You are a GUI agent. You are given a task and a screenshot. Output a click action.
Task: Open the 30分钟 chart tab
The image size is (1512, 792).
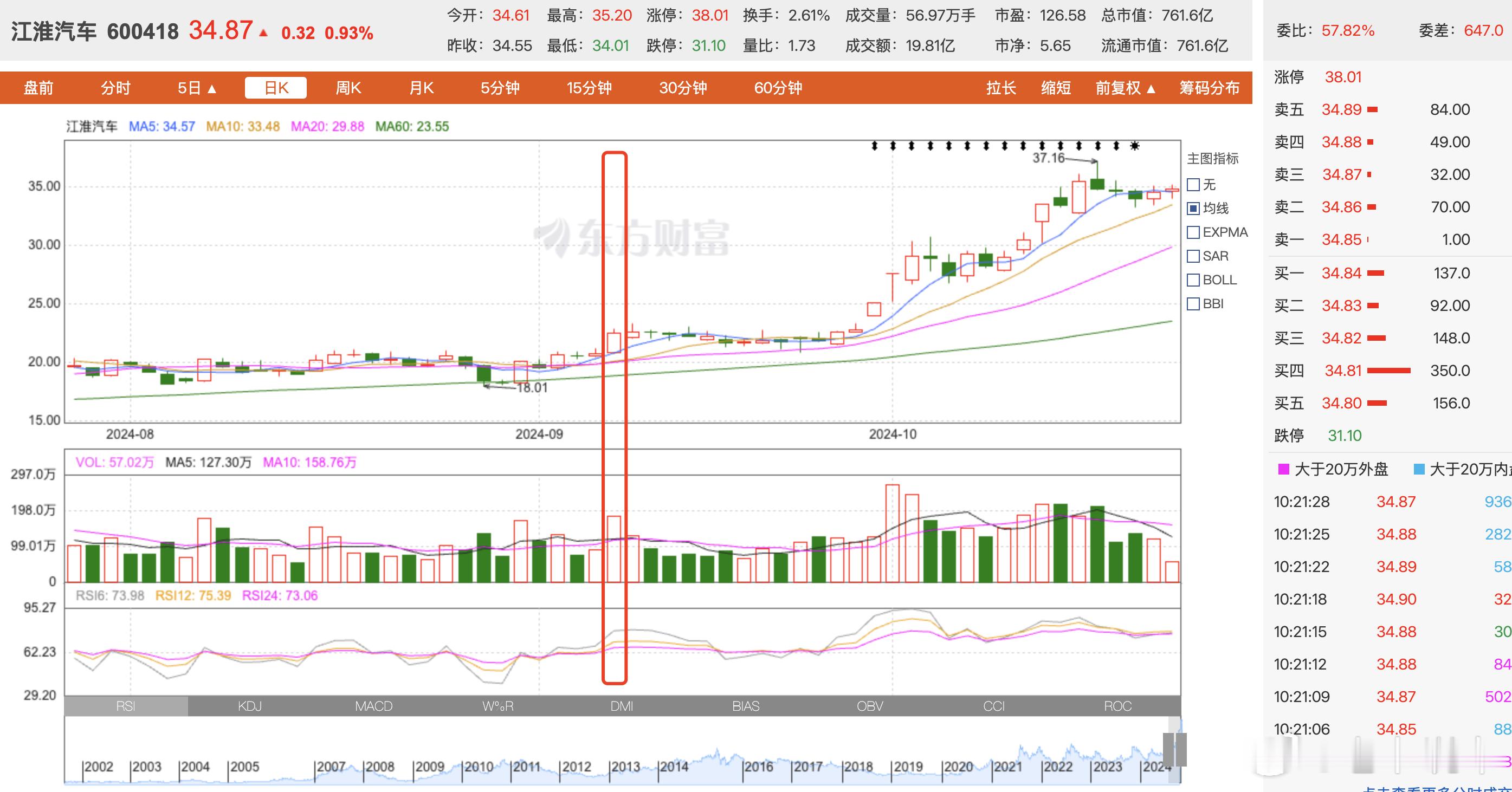[x=683, y=88]
